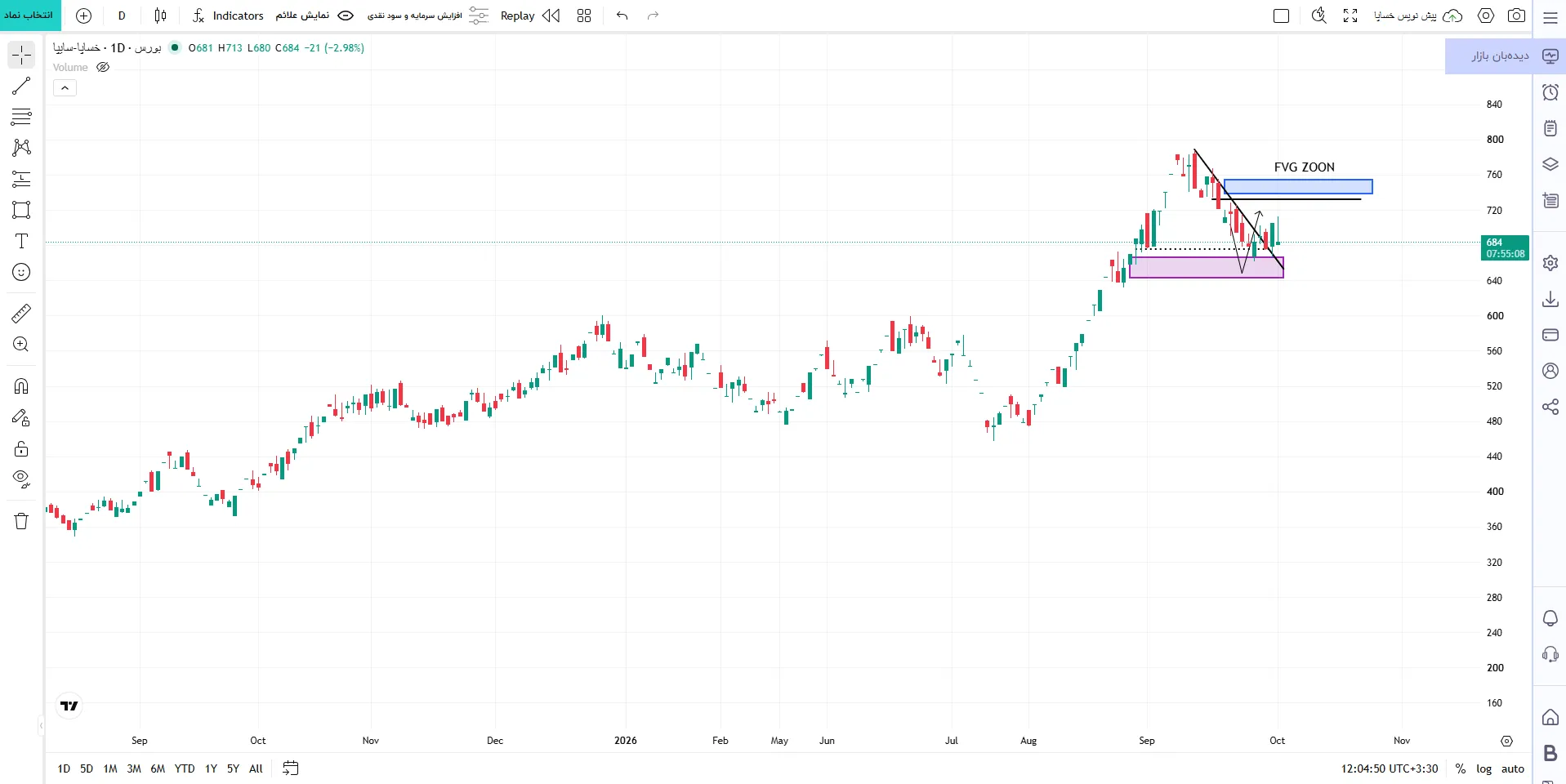
Task: Select the rectangle shapes tool
Action: 21,210
